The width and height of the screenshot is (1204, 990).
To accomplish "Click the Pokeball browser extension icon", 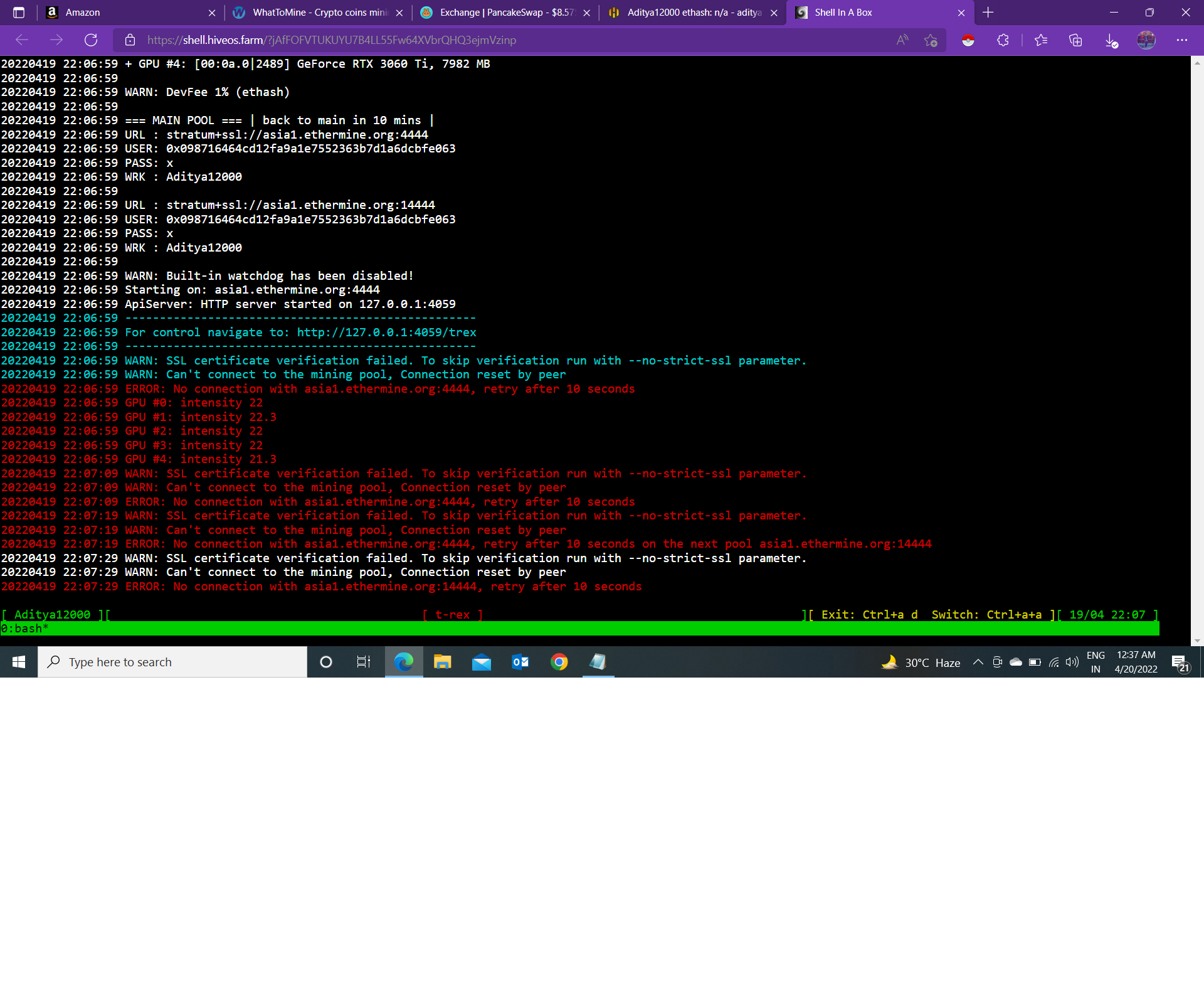I will click(x=968, y=40).
